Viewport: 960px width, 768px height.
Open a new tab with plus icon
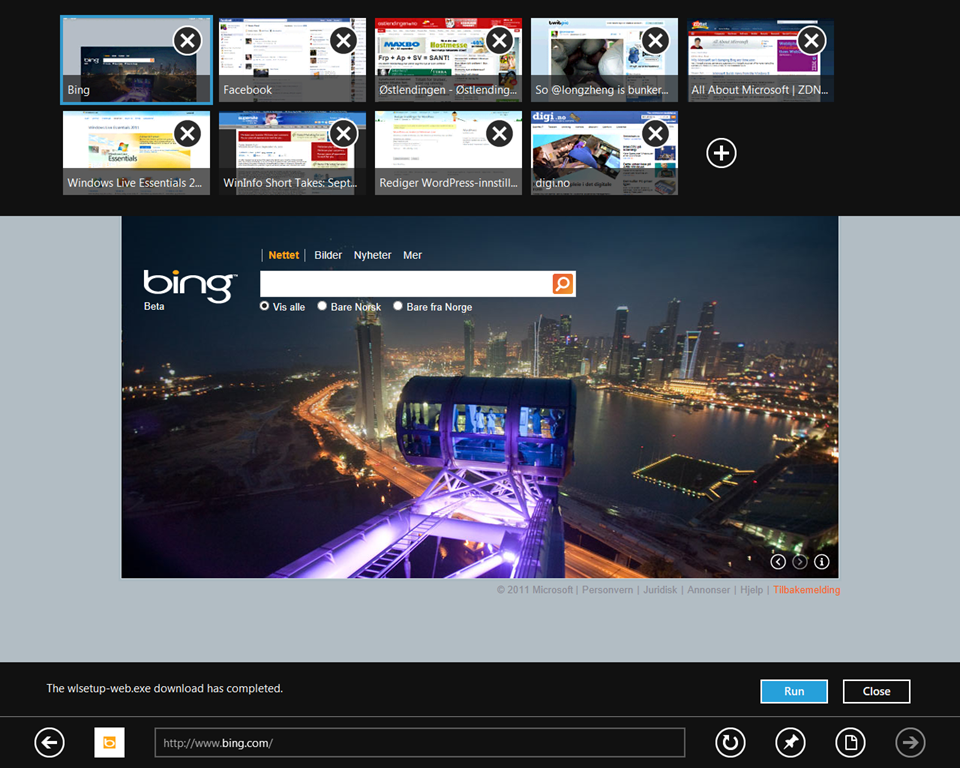pos(721,153)
